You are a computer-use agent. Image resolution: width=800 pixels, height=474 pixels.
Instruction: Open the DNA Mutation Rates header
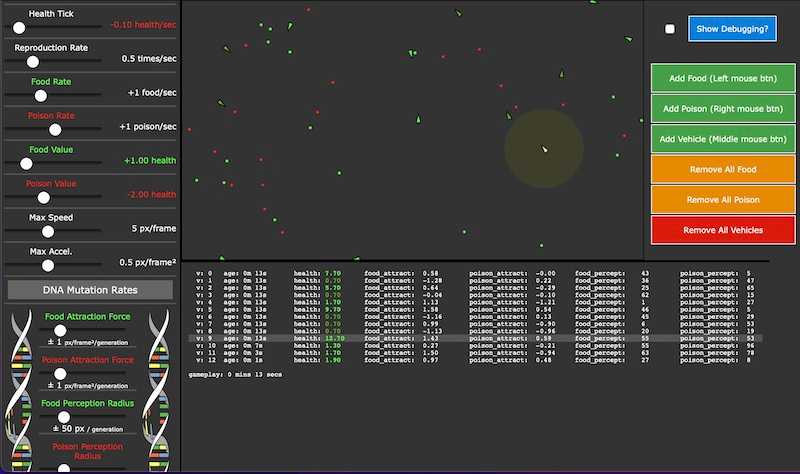coord(90,289)
